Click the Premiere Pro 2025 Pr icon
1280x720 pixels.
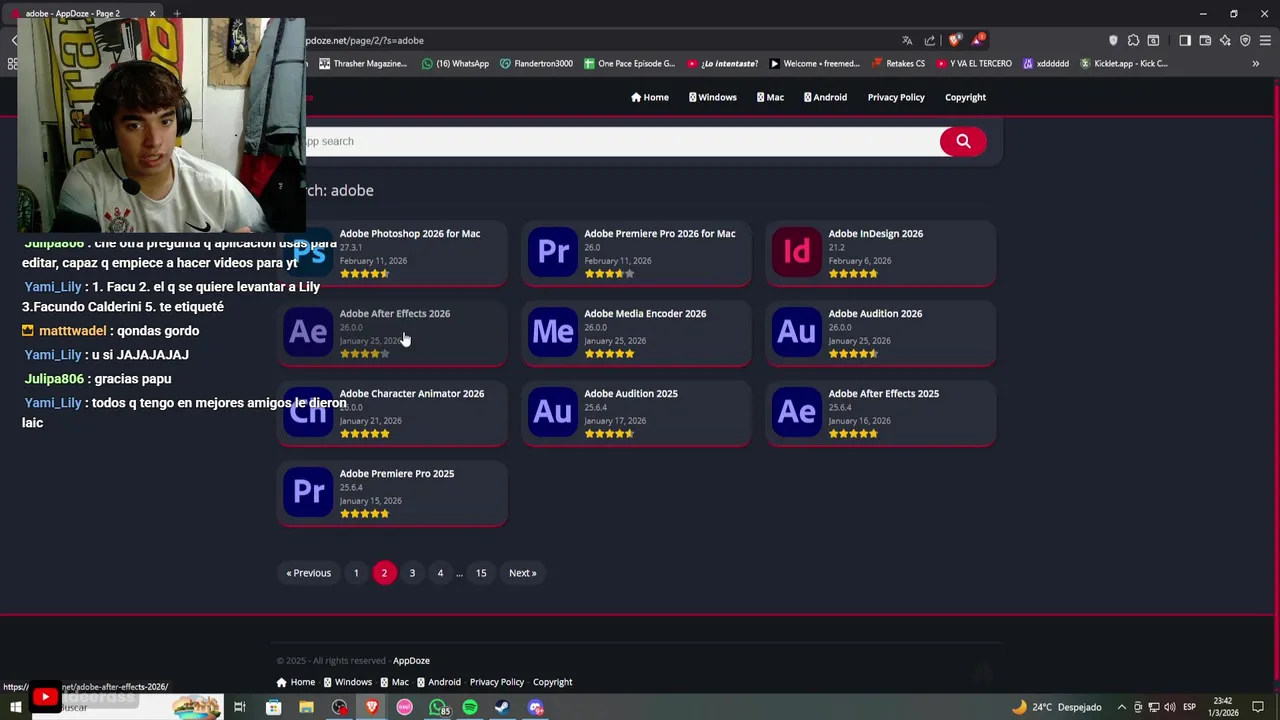pyautogui.click(x=308, y=492)
